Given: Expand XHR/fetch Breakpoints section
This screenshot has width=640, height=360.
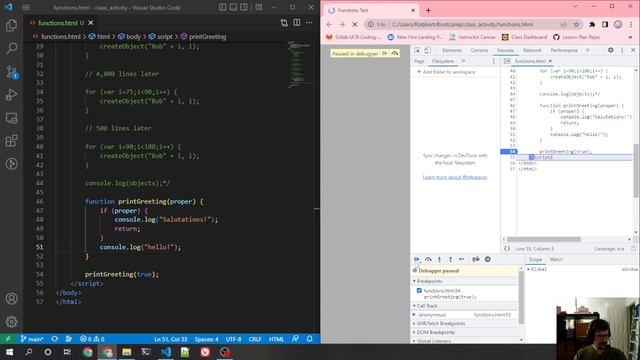Looking at the screenshot, I should click(439, 323).
